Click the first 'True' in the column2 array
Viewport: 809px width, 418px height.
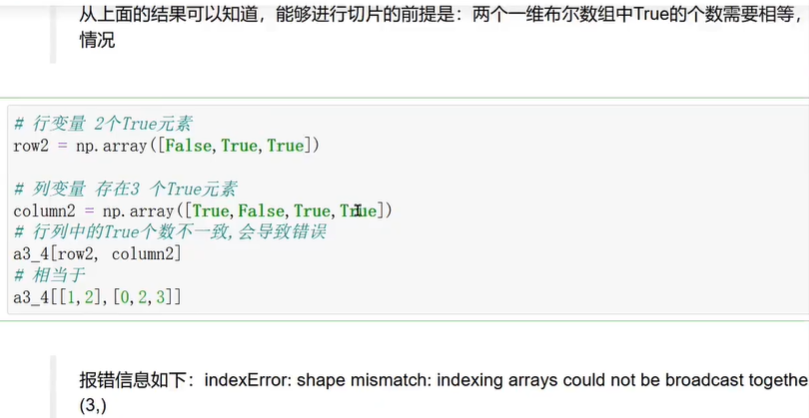tap(210, 211)
